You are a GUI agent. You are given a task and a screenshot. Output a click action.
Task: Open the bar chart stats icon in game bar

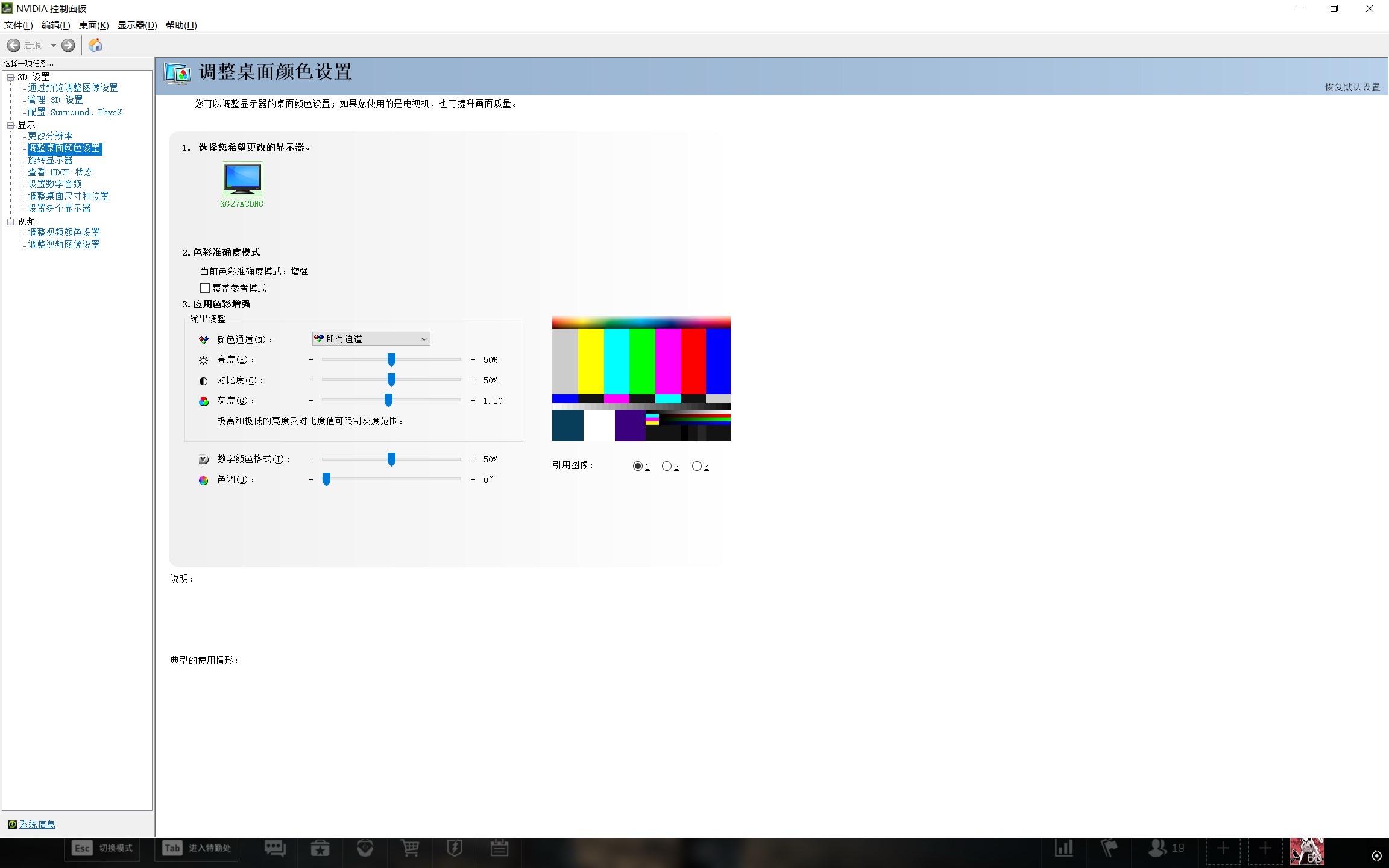click(1064, 848)
